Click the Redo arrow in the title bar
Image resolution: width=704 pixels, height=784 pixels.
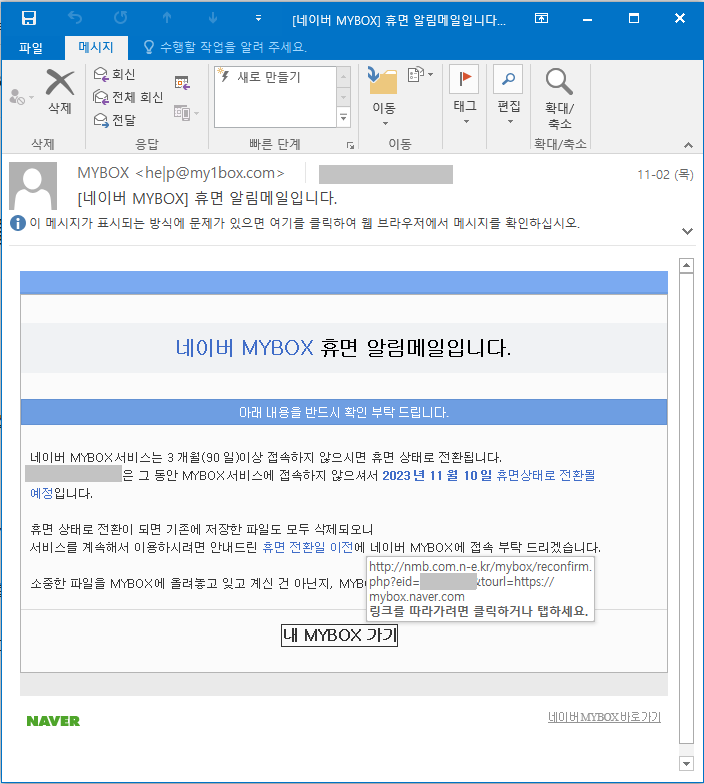tap(120, 18)
